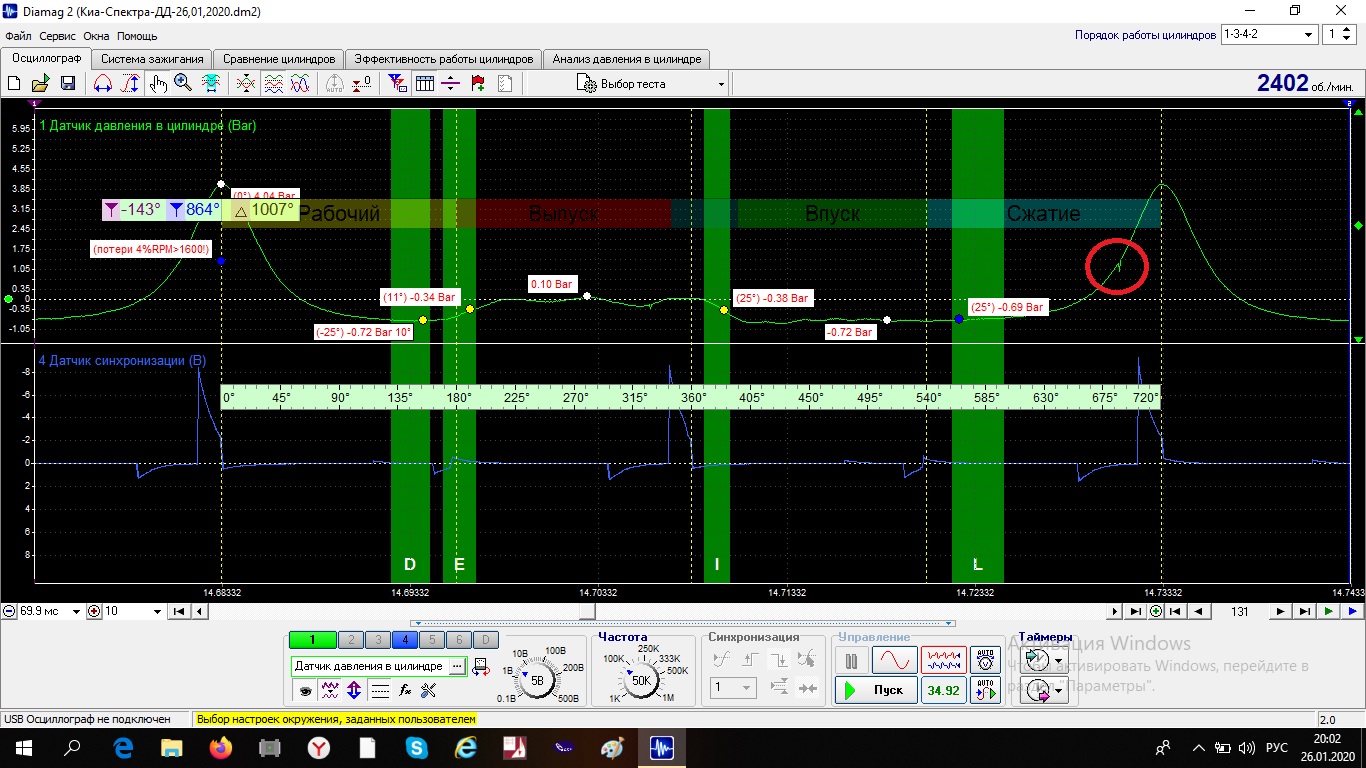Image resolution: width=1366 pixels, height=768 pixels.
Task: Toggle channel 4 blue button
Action: click(x=405, y=640)
